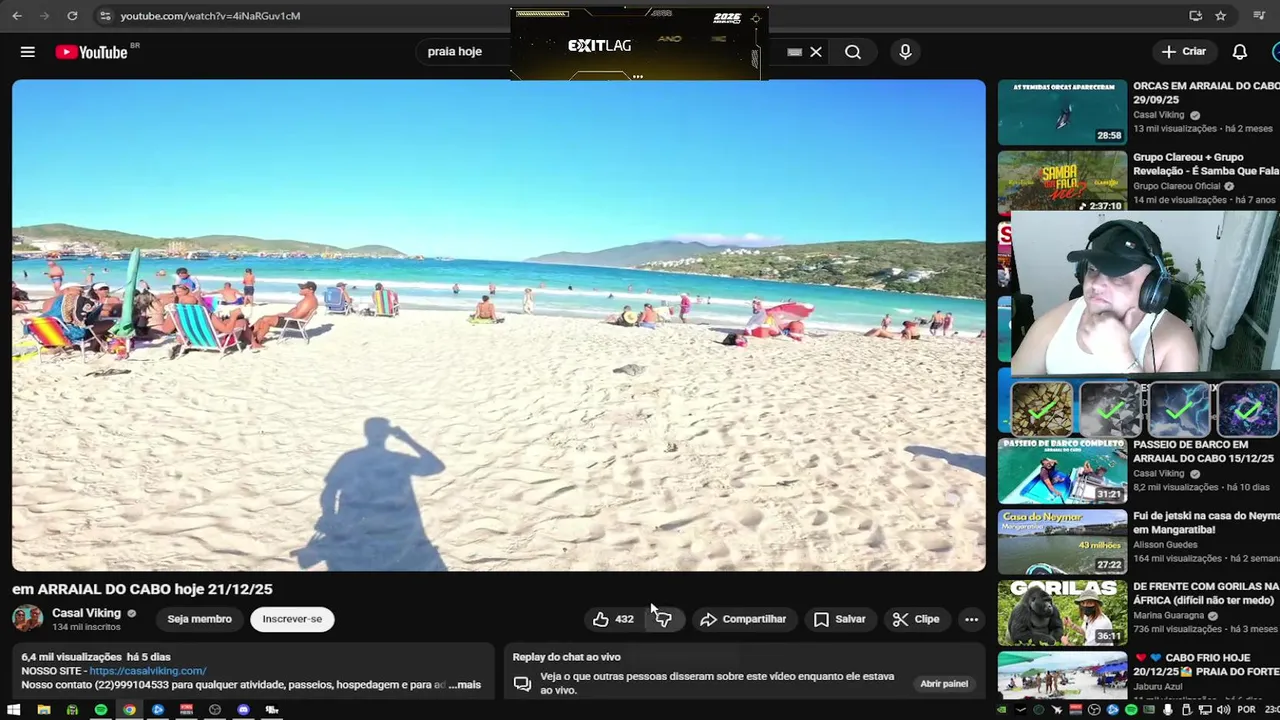The height and width of the screenshot is (720, 1280).
Task: Click the install/cast icon in address bar
Action: pos(1195,16)
